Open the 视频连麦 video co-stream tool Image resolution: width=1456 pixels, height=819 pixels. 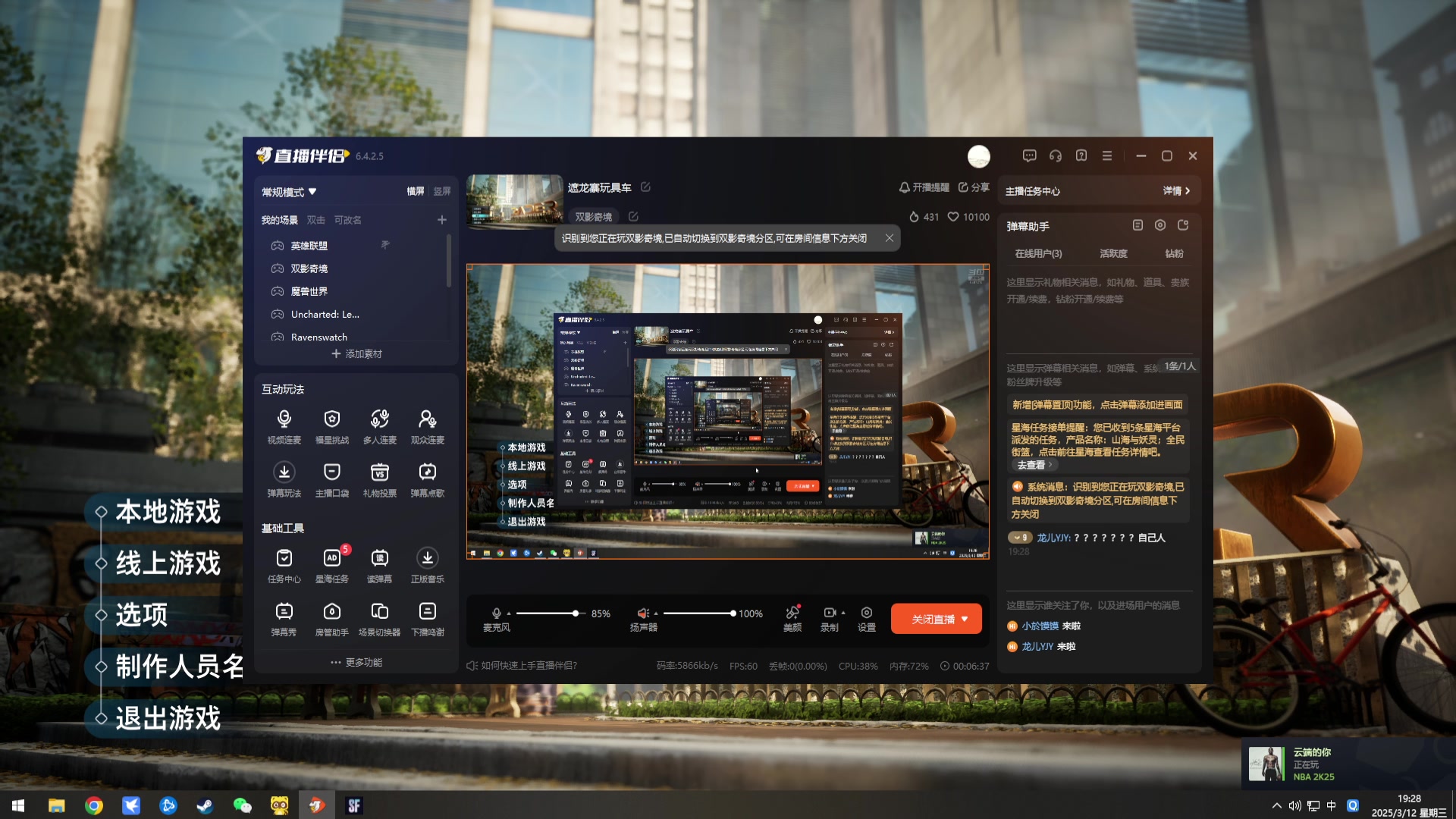284,426
